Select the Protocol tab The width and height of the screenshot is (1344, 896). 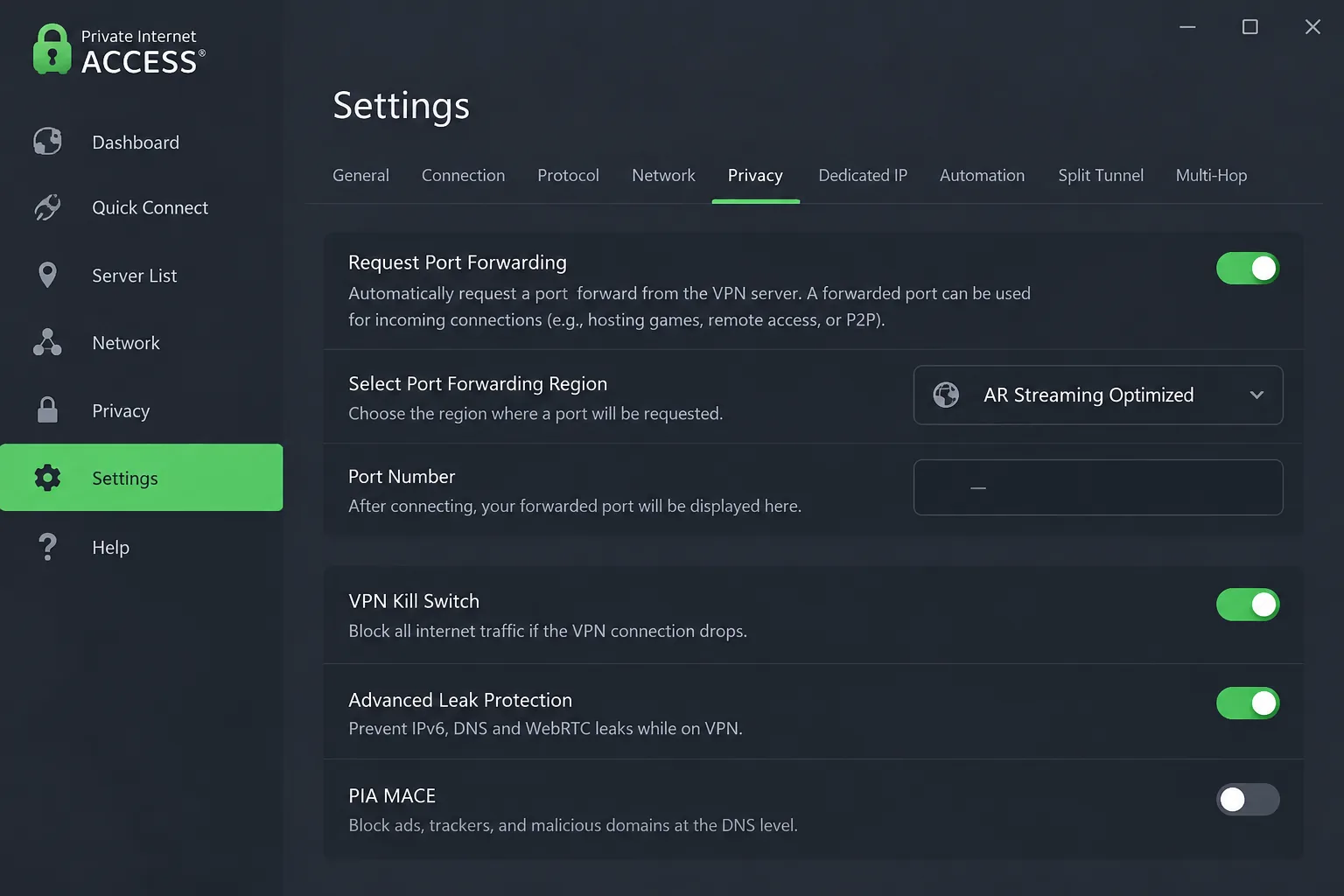(568, 175)
